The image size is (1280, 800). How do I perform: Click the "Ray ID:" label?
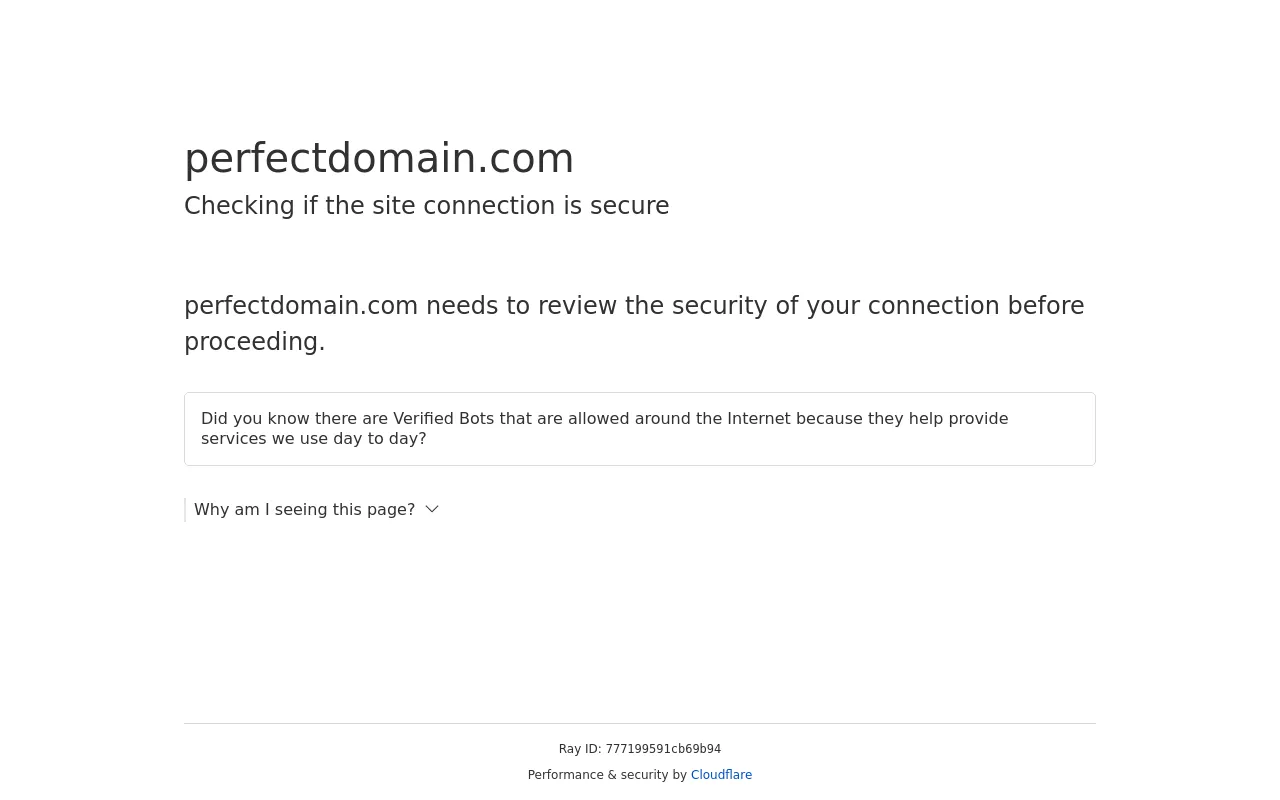click(x=580, y=749)
